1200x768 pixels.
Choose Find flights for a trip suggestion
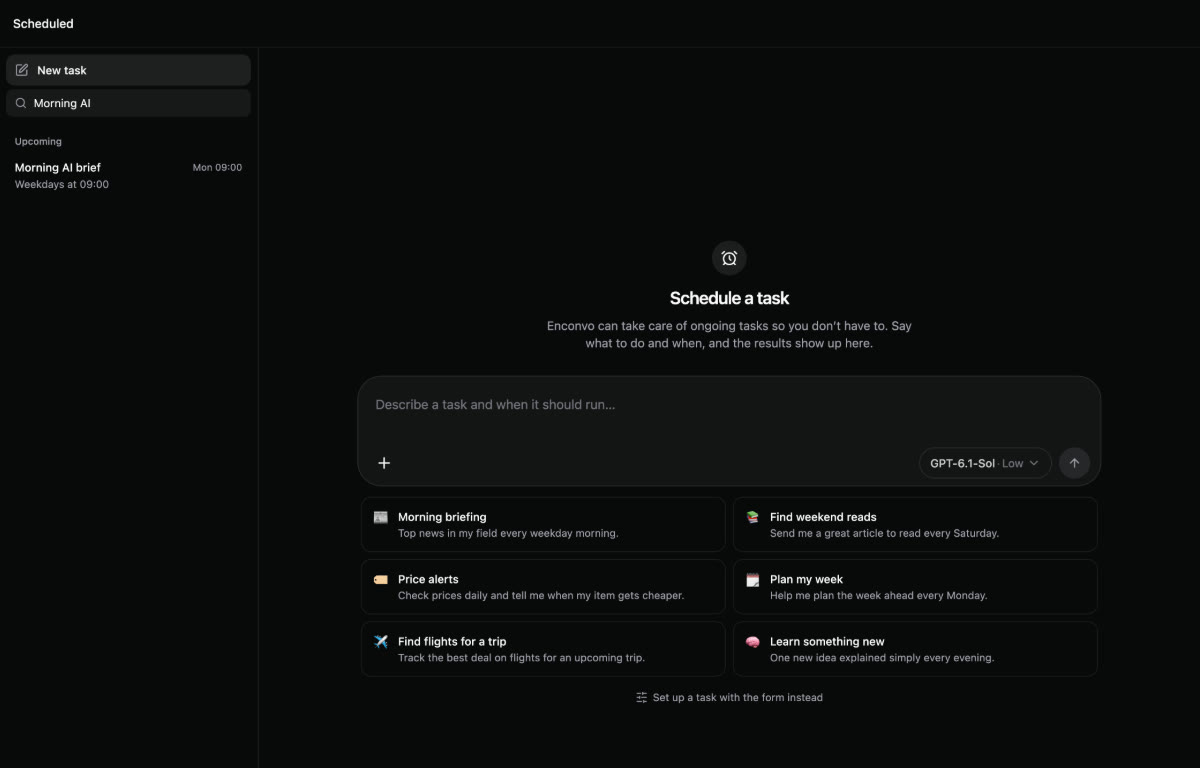click(543, 649)
